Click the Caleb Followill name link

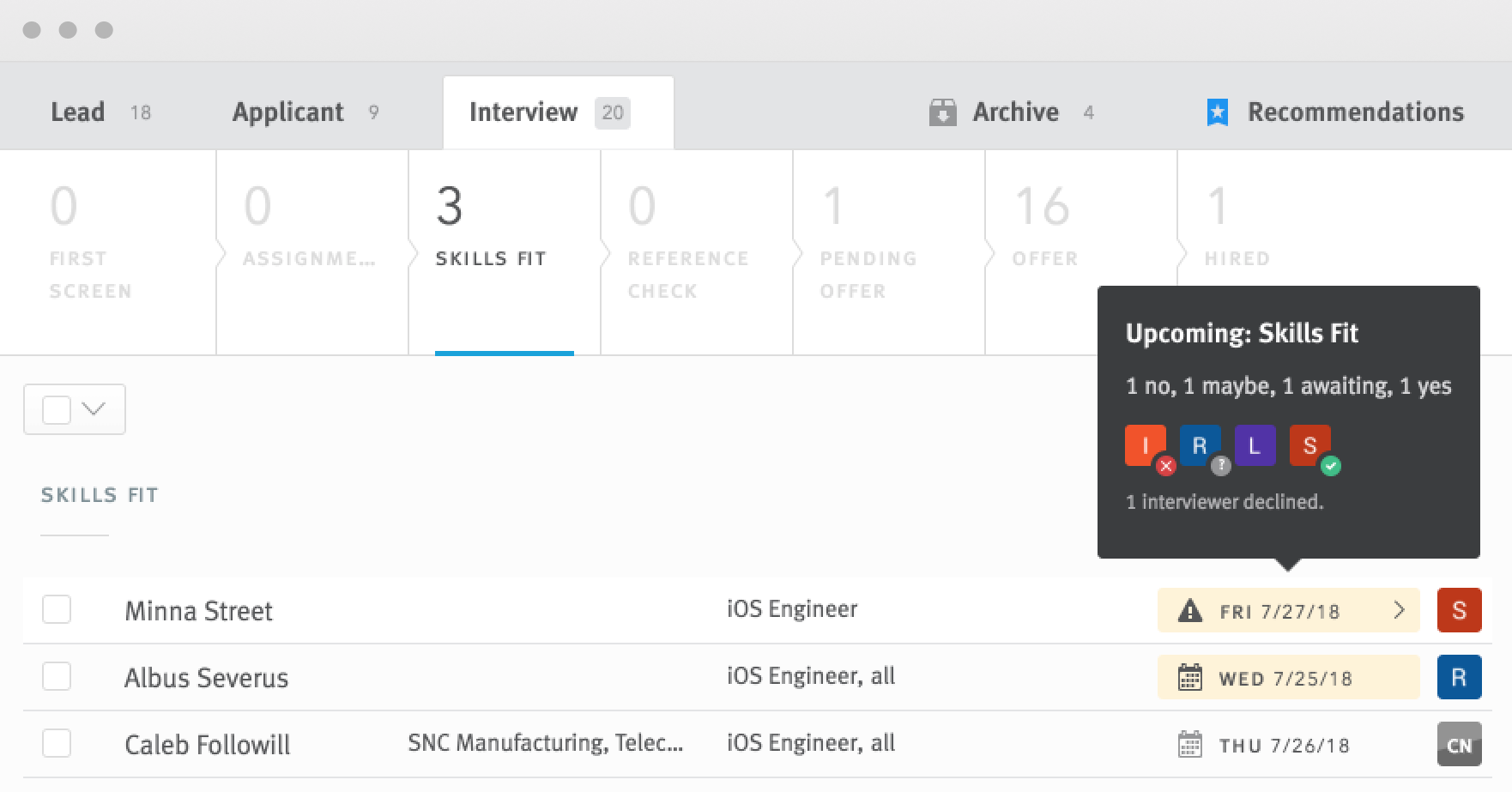click(208, 745)
